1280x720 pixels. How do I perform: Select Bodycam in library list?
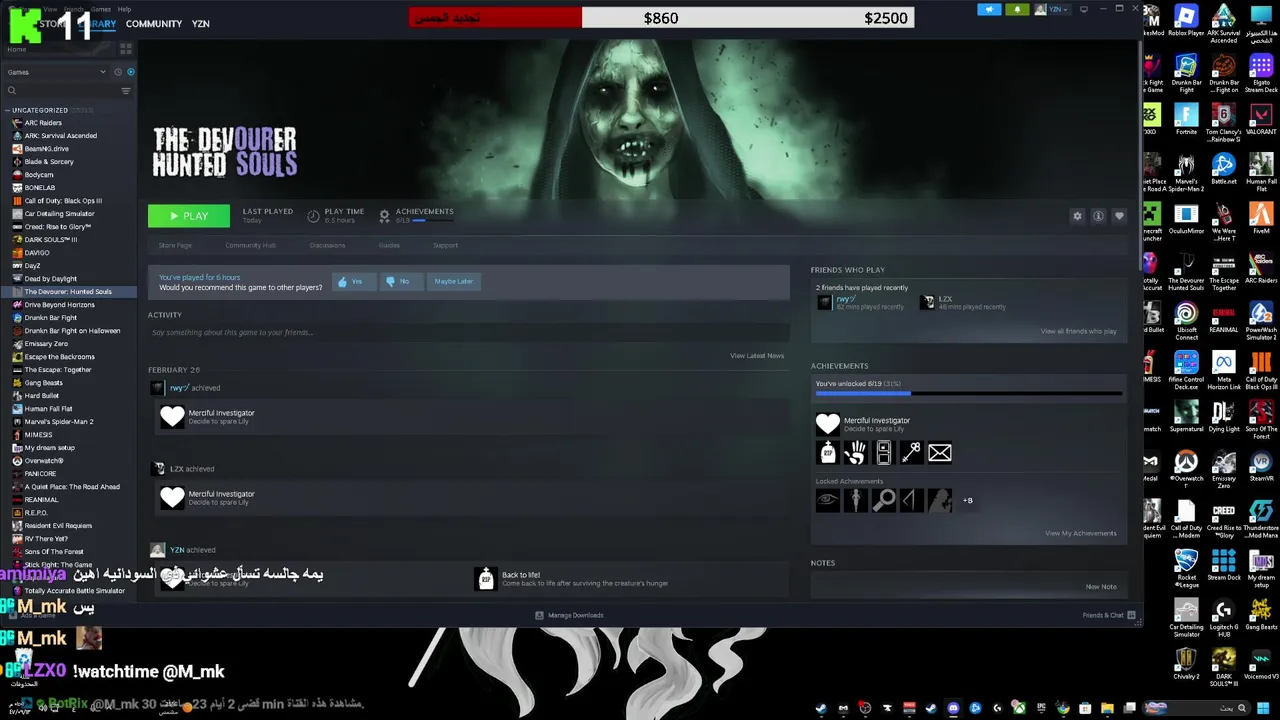pos(39,175)
